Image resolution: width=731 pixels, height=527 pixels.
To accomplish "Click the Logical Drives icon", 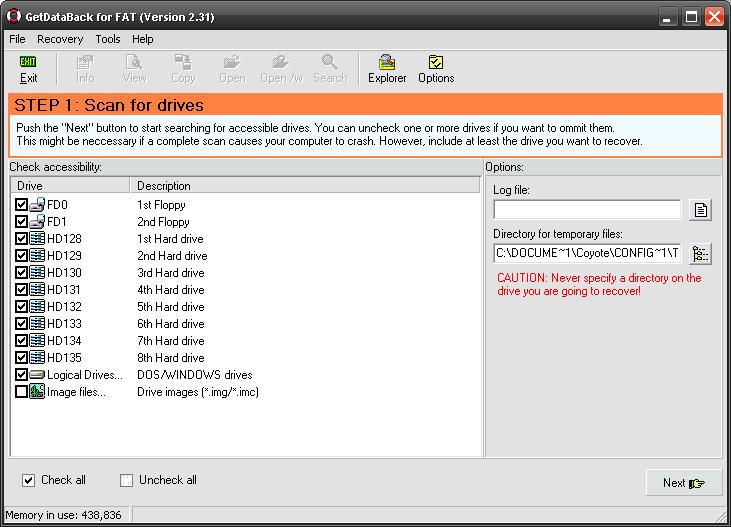I will pyautogui.click(x=37, y=374).
